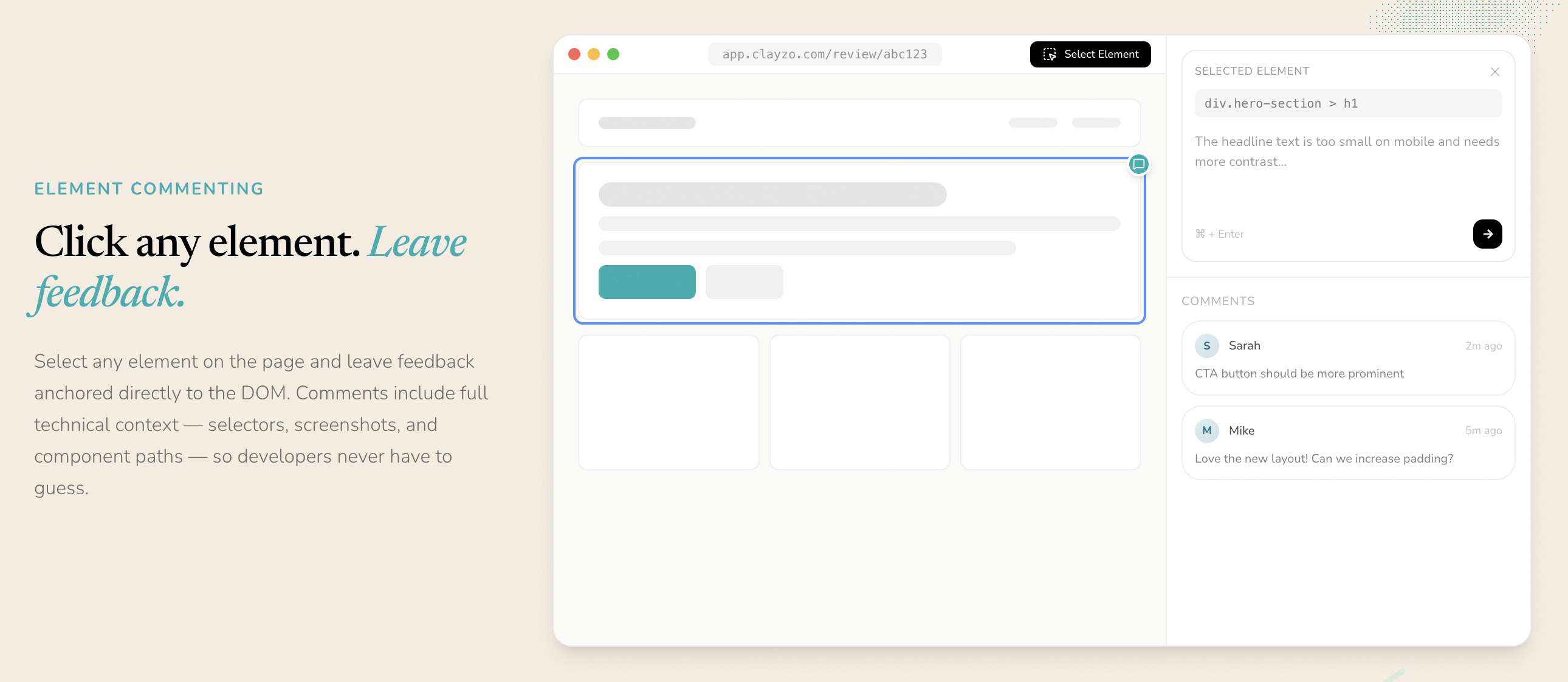The height and width of the screenshot is (682, 1568).
Task: Click the first empty card placeholder
Action: [669, 402]
